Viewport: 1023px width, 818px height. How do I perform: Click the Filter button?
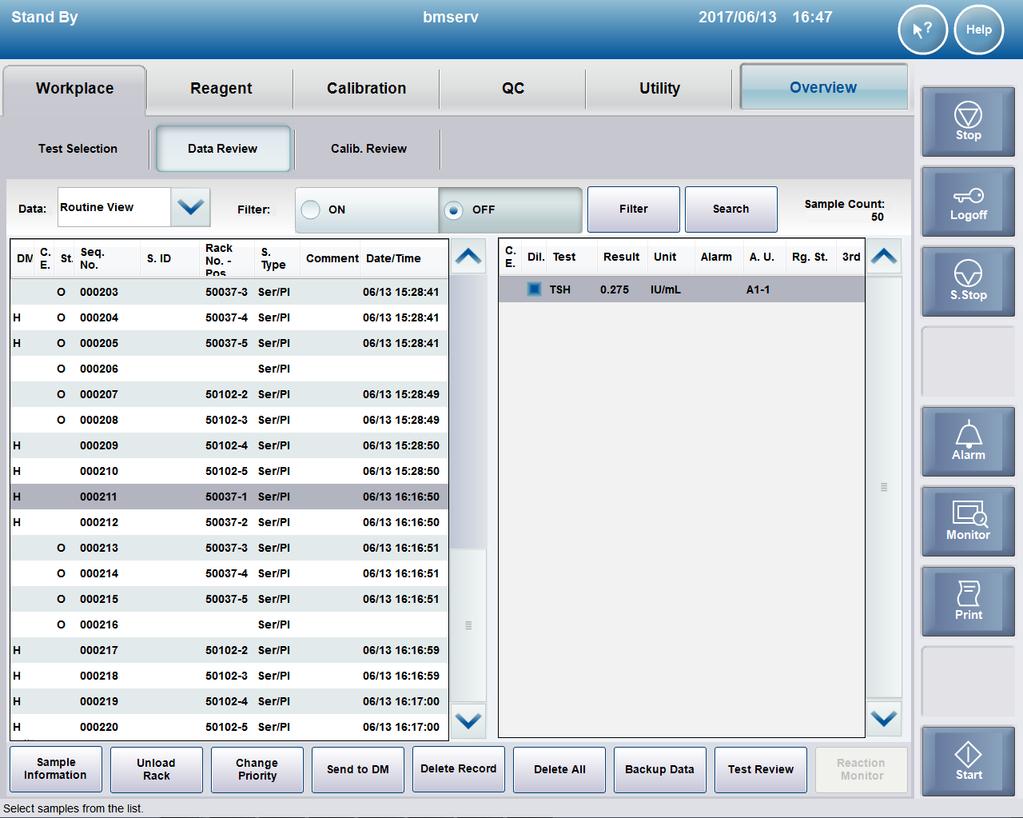pos(634,209)
